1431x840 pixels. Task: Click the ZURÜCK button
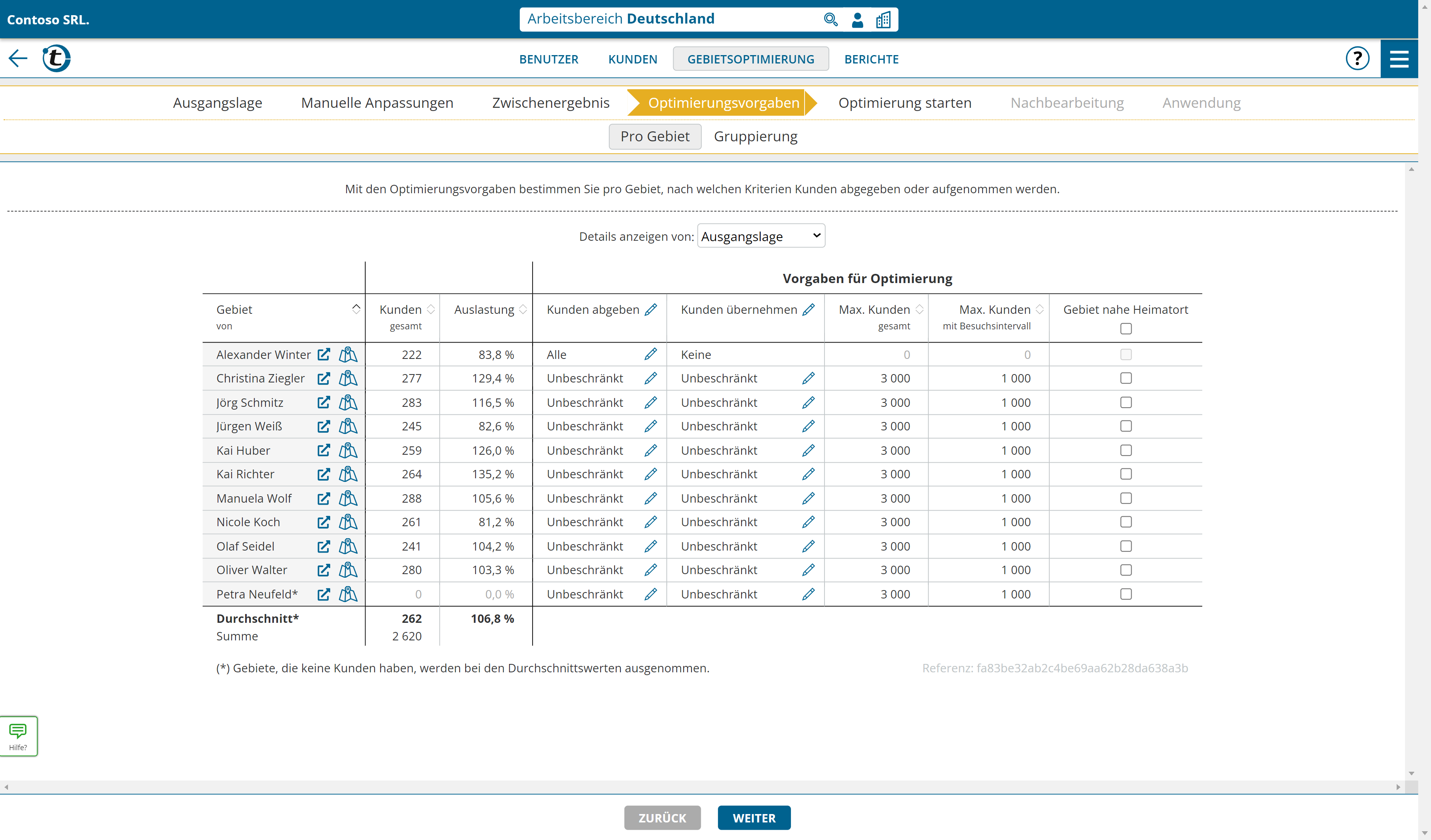click(662, 818)
